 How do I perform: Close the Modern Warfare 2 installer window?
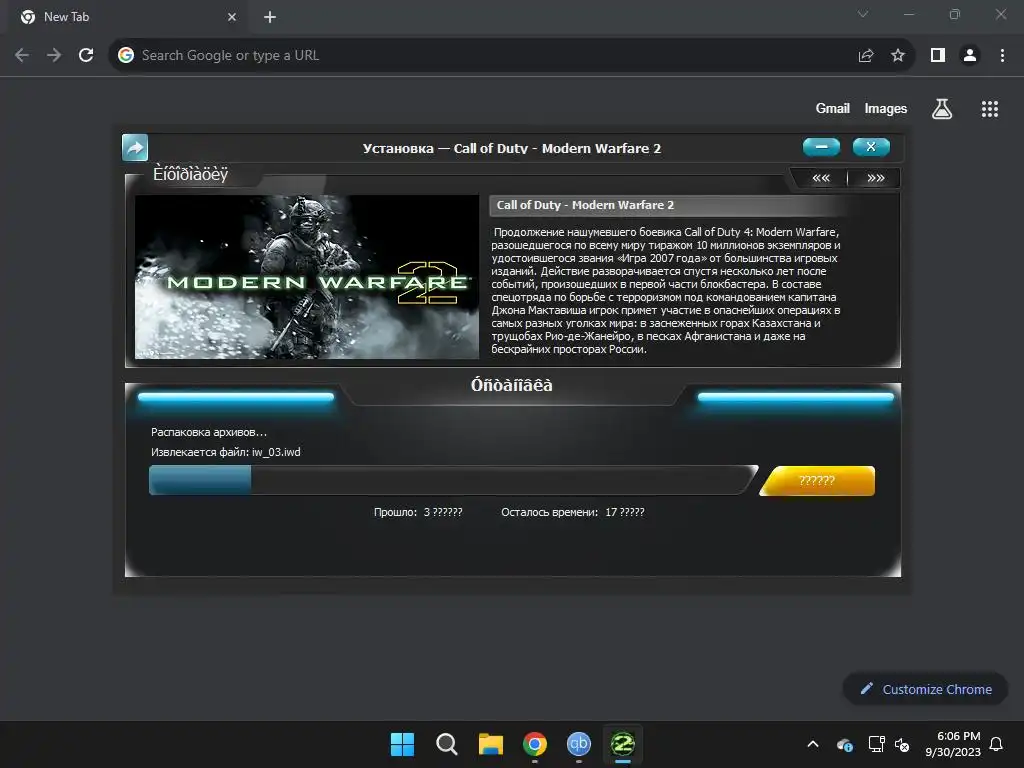tap(871, 147)
